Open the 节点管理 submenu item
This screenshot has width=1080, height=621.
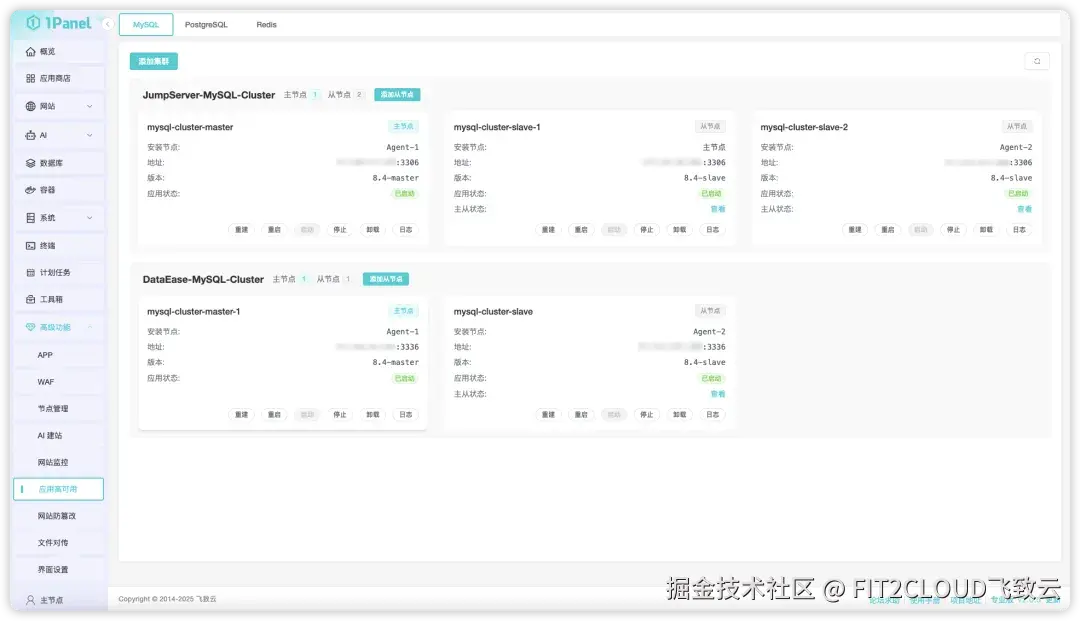59,409
